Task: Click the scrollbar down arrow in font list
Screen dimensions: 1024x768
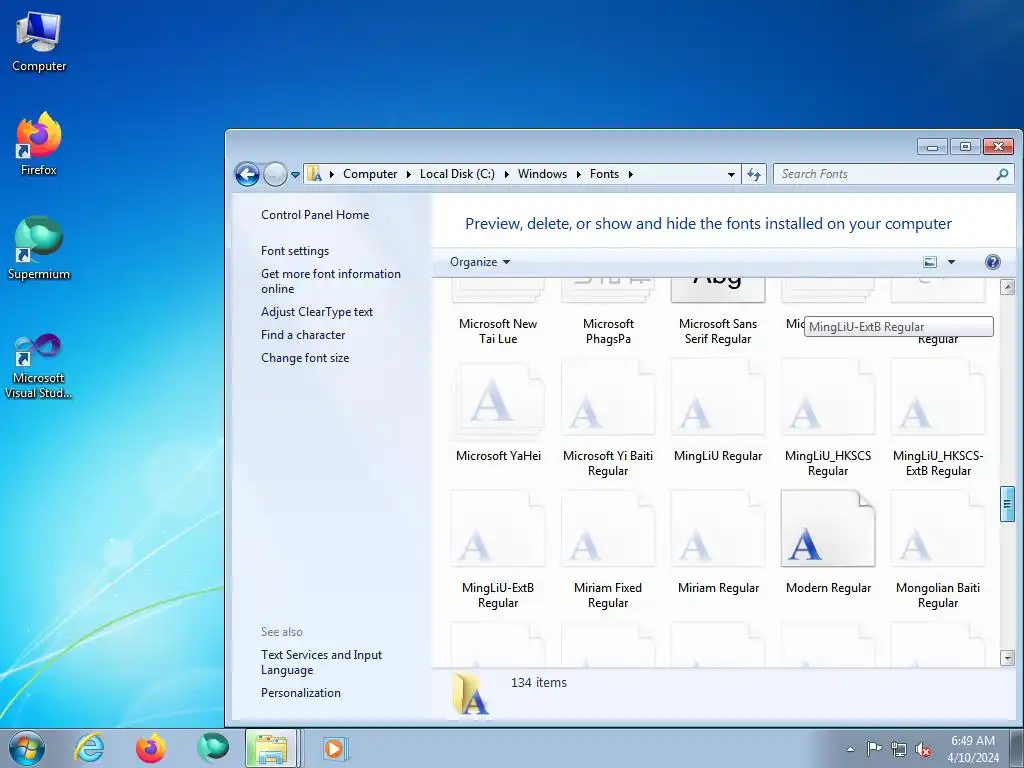Action: [x=1007, y=658]
